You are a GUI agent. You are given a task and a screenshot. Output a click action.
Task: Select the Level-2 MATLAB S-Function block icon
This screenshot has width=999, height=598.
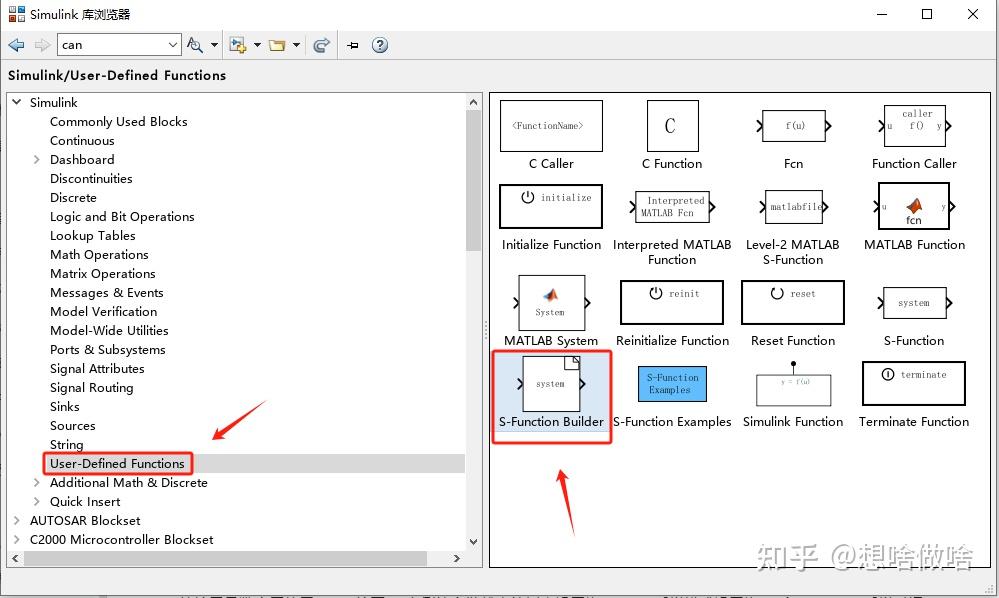click(x=794, y=207)
